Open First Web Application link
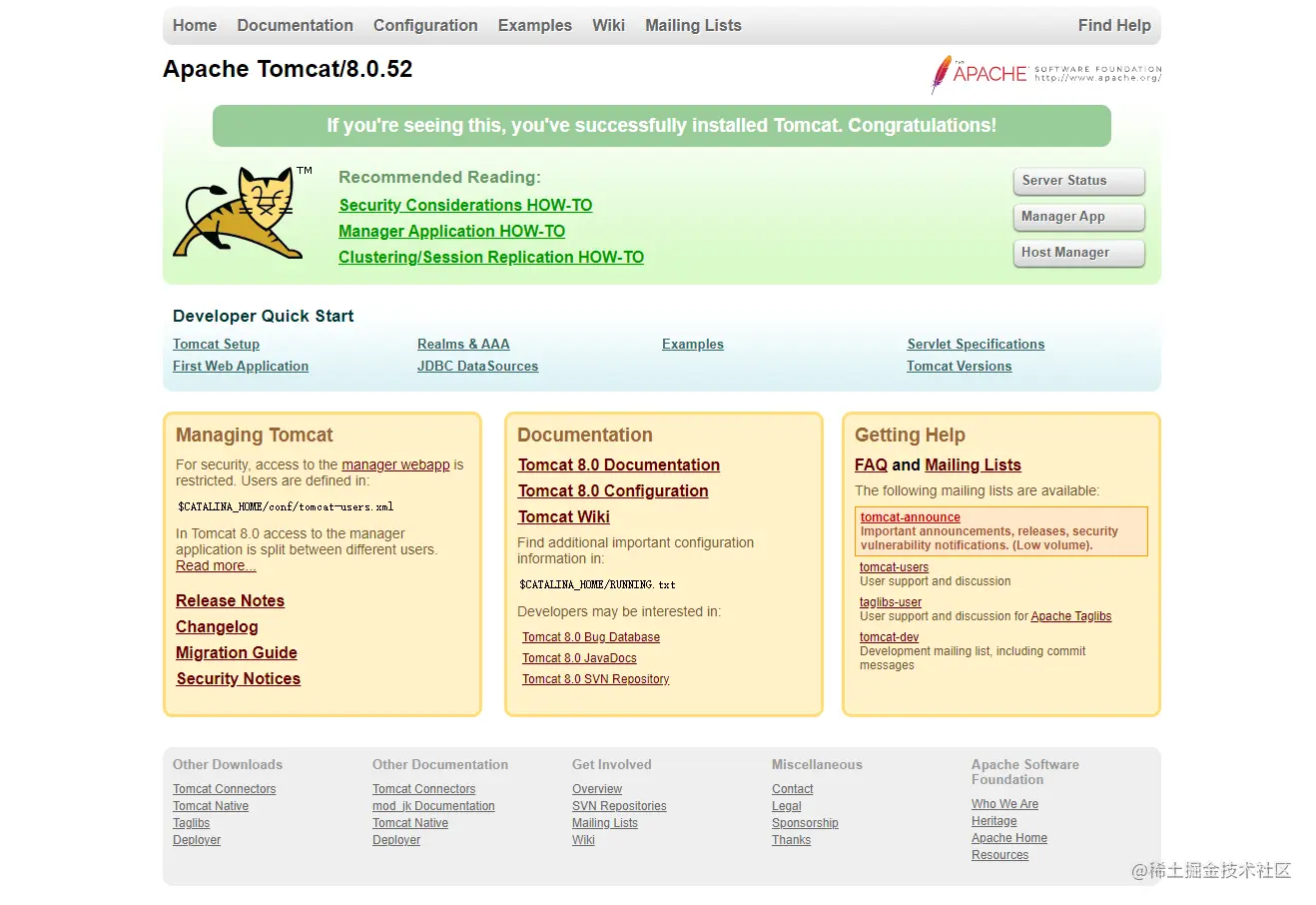 point(241,366)
